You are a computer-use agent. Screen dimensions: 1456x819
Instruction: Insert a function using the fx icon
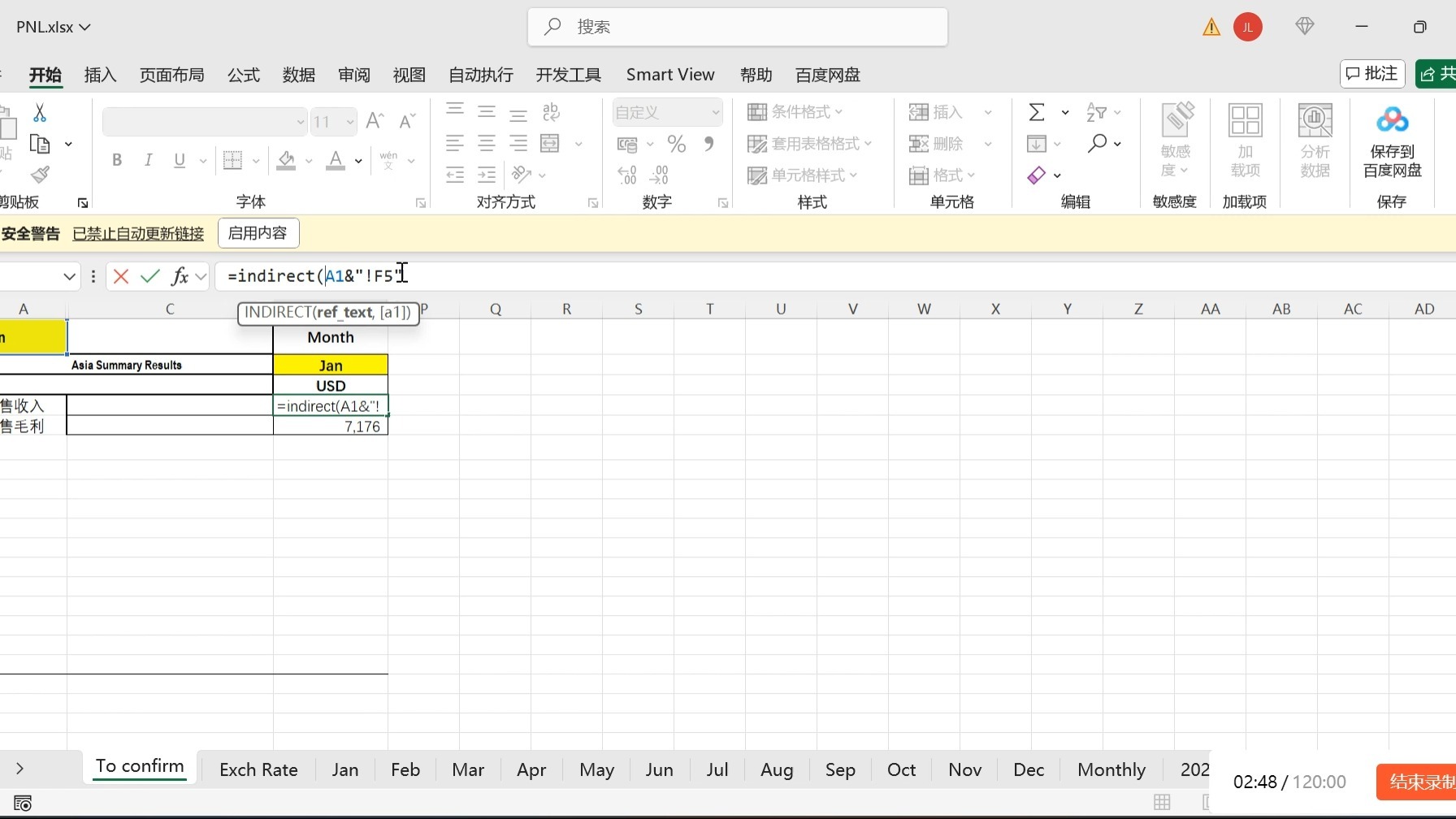point(182,276)
